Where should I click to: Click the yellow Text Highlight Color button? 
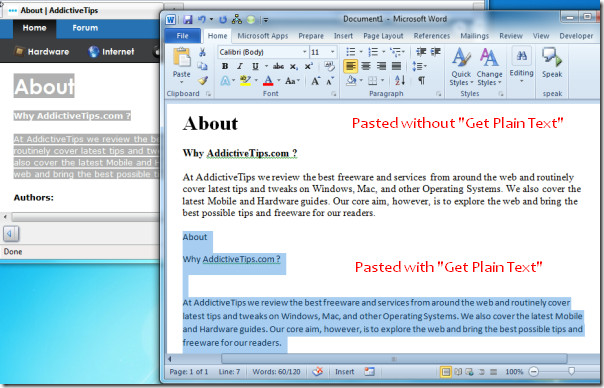tap(245, 81)
